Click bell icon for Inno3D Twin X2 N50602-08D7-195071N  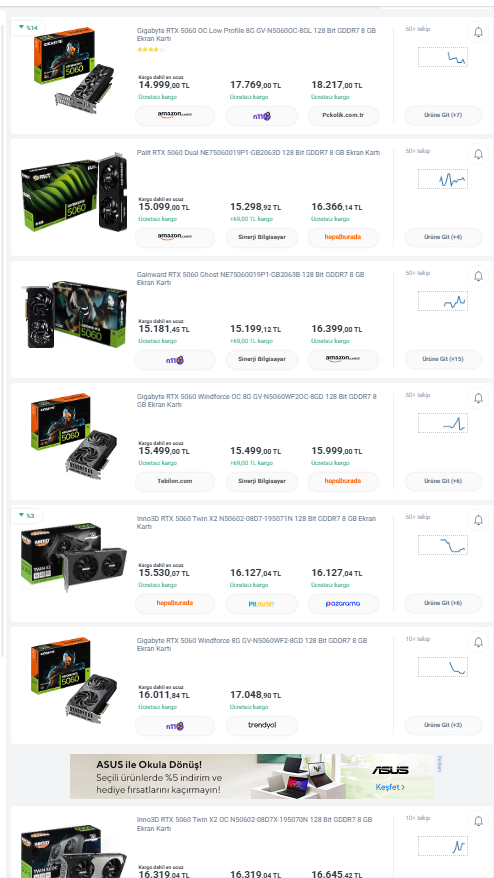pyautogui.click(x=478, y=520)
